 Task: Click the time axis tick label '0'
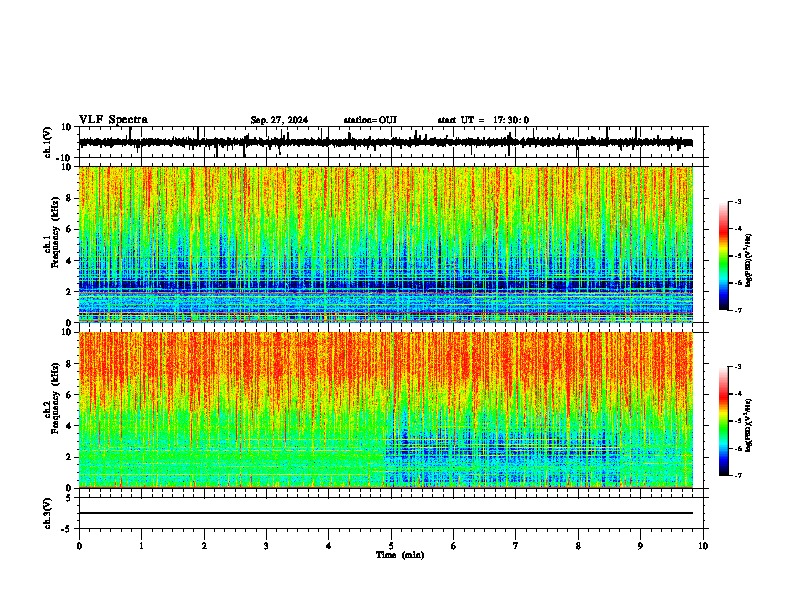pos(79,546)
